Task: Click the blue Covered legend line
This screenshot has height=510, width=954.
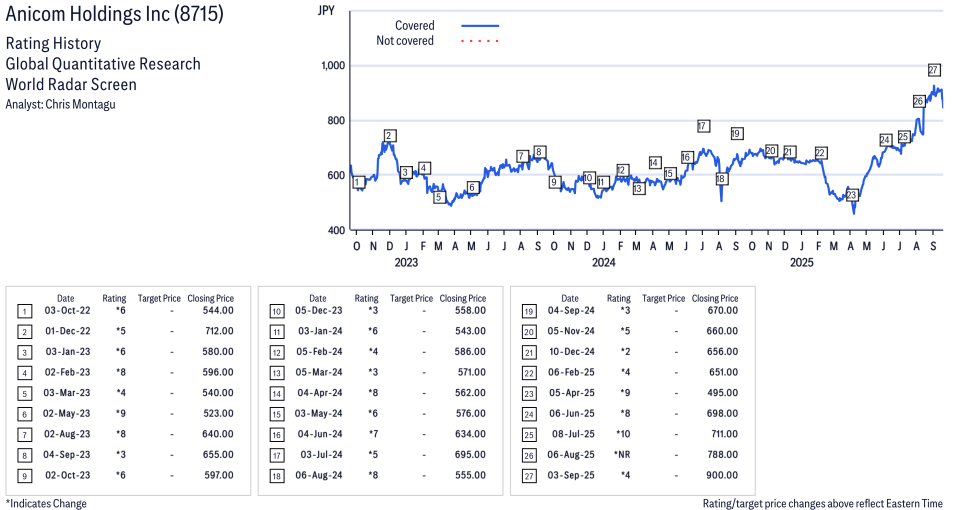Action: (480, 26)
